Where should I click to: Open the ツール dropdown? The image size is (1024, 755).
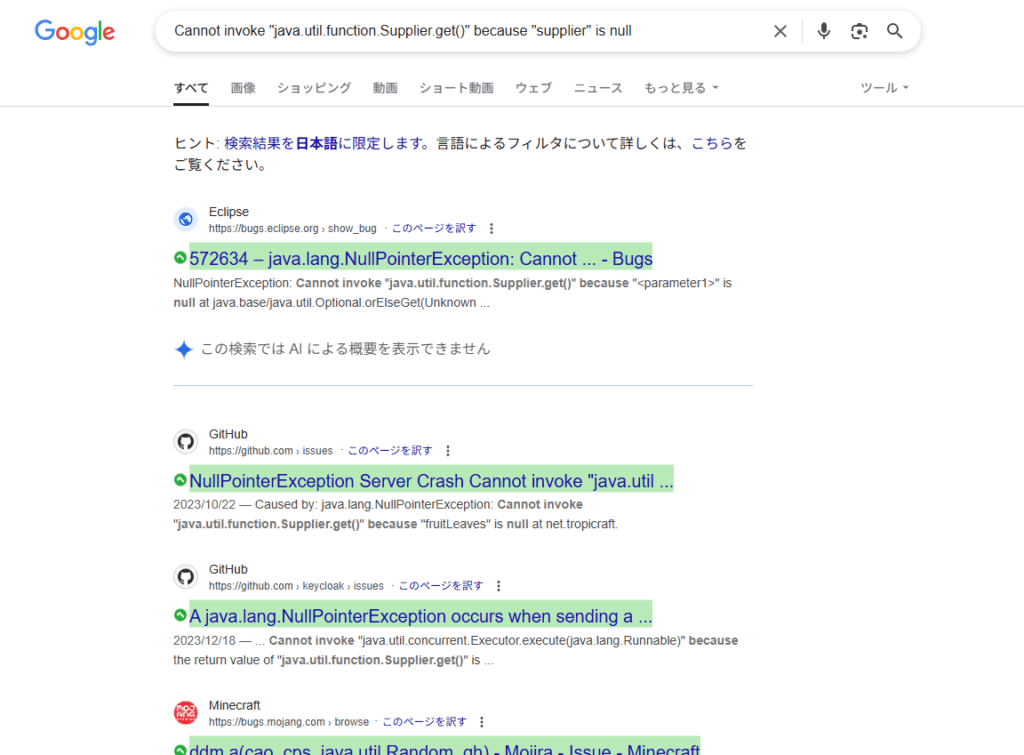tap(884, 88)
